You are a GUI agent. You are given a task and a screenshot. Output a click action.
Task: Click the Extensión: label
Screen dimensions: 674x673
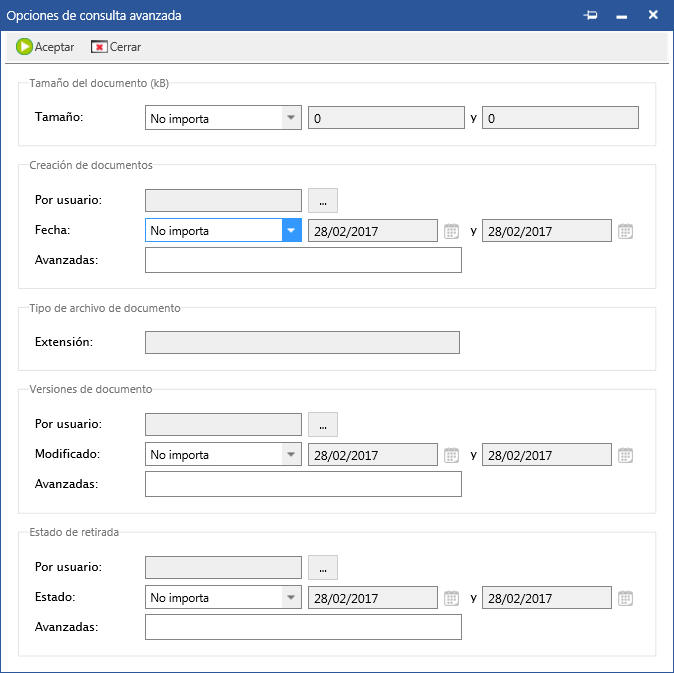pos(64,342)
